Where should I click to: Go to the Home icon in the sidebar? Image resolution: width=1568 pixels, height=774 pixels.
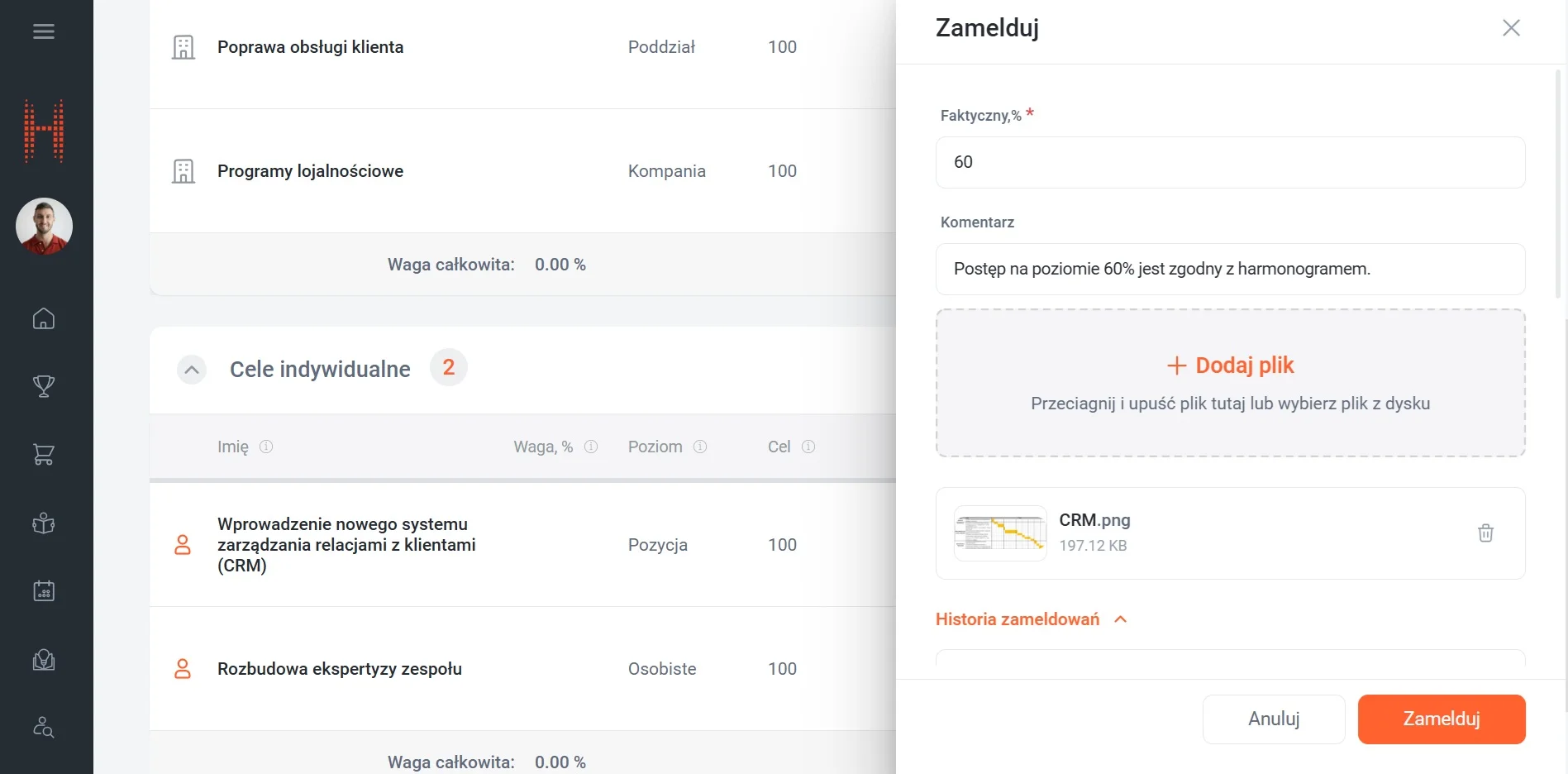[x=44, y=318]
